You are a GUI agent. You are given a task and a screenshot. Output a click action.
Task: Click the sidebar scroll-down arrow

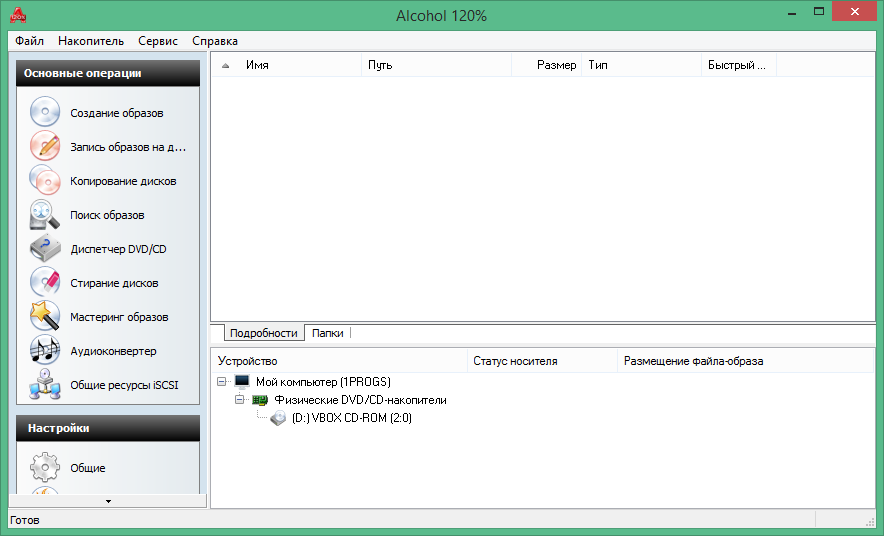coord(108,501)
